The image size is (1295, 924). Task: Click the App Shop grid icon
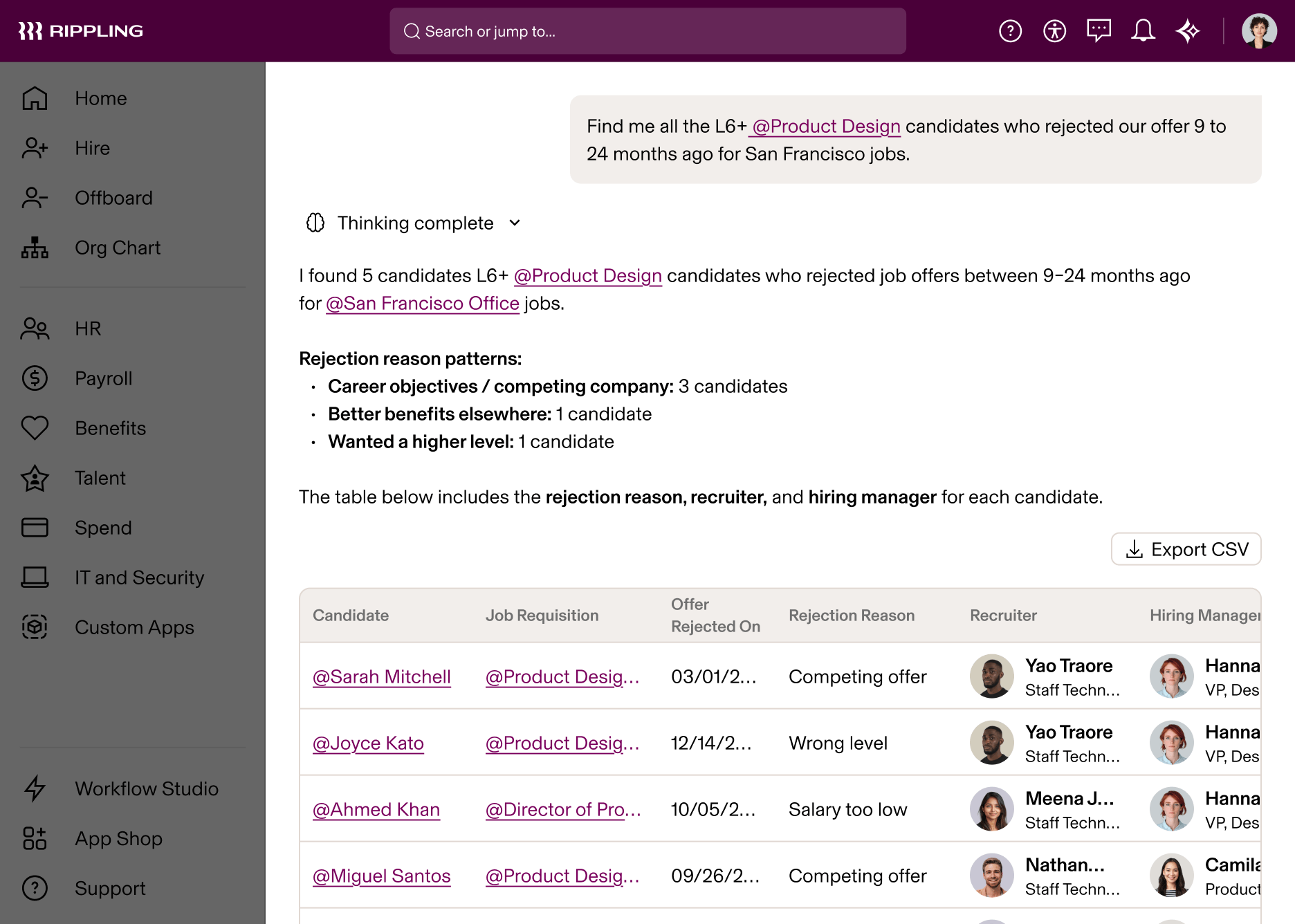35,838
